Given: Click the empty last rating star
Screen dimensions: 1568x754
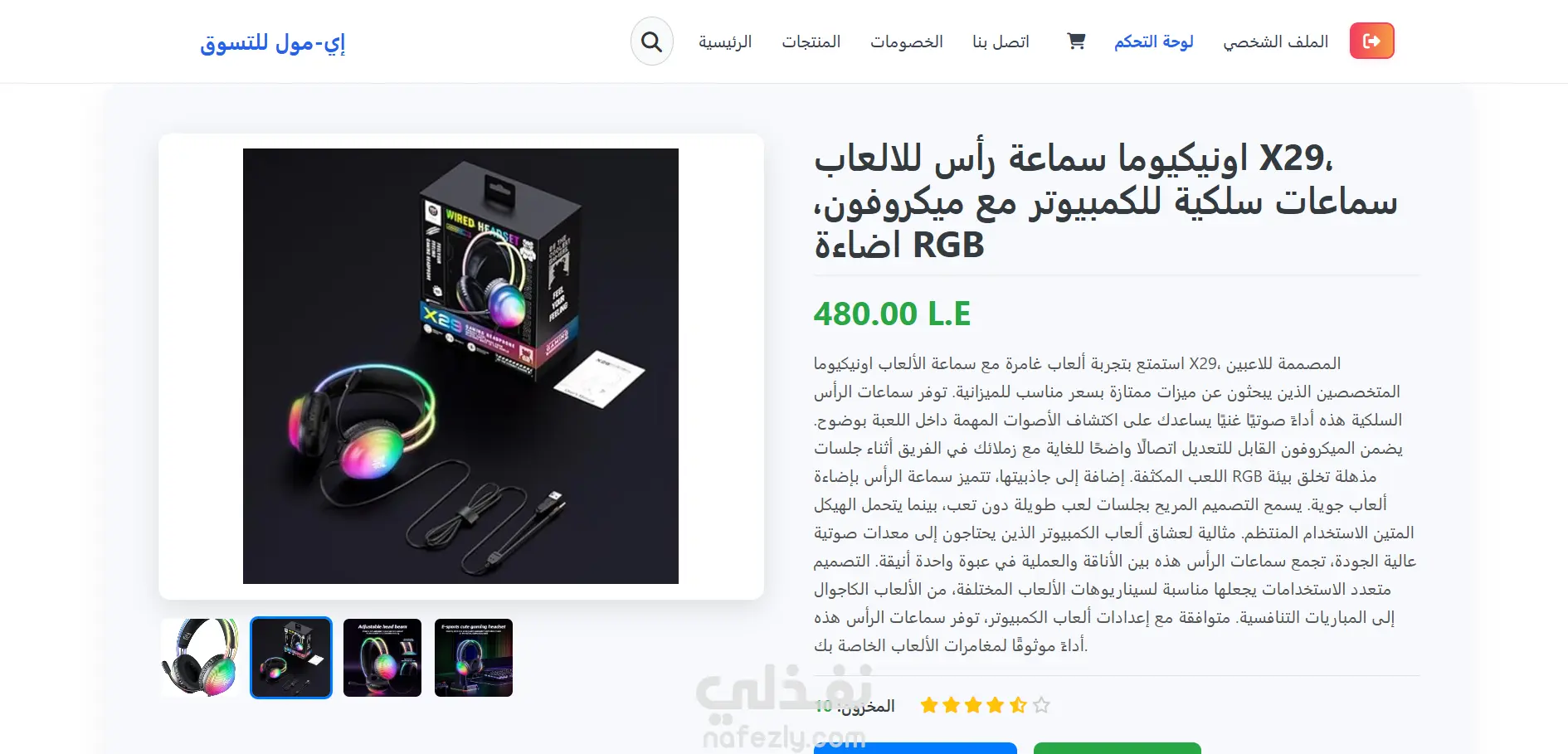Looking at the screenshot, I should coord(1042,705).
